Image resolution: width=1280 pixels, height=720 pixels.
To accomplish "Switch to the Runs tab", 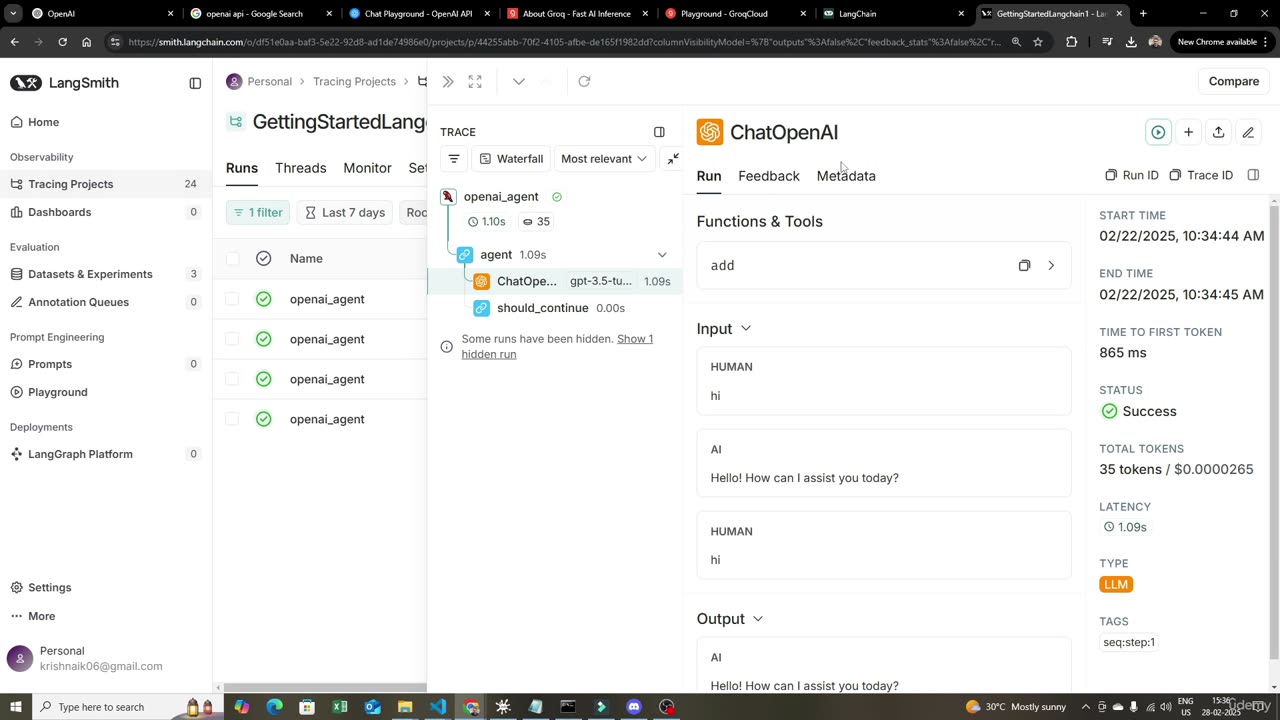I will [x=242, y=168].
